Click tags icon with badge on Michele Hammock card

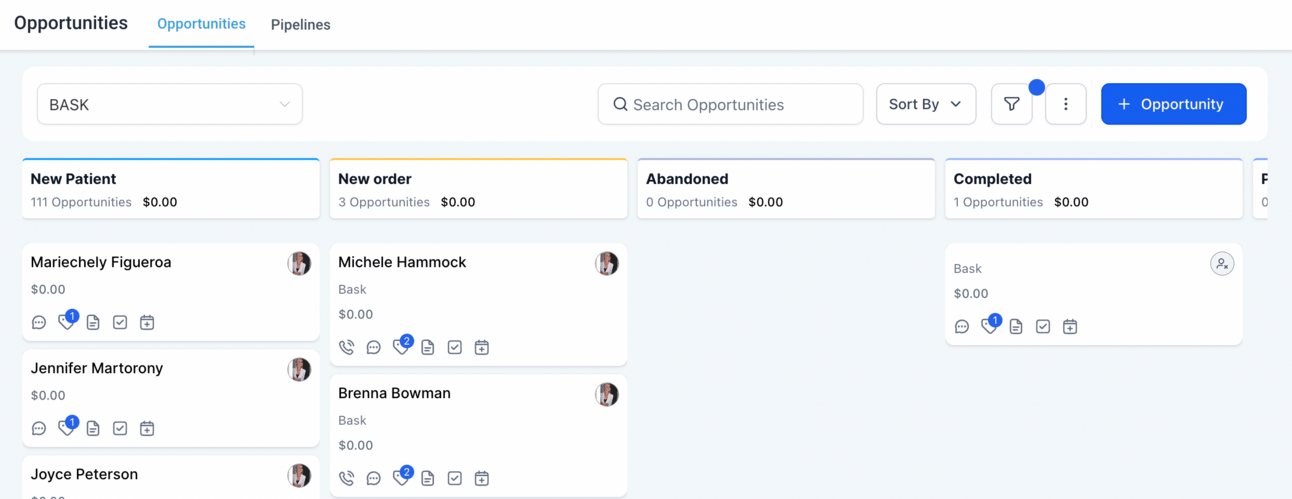(401, 346)
